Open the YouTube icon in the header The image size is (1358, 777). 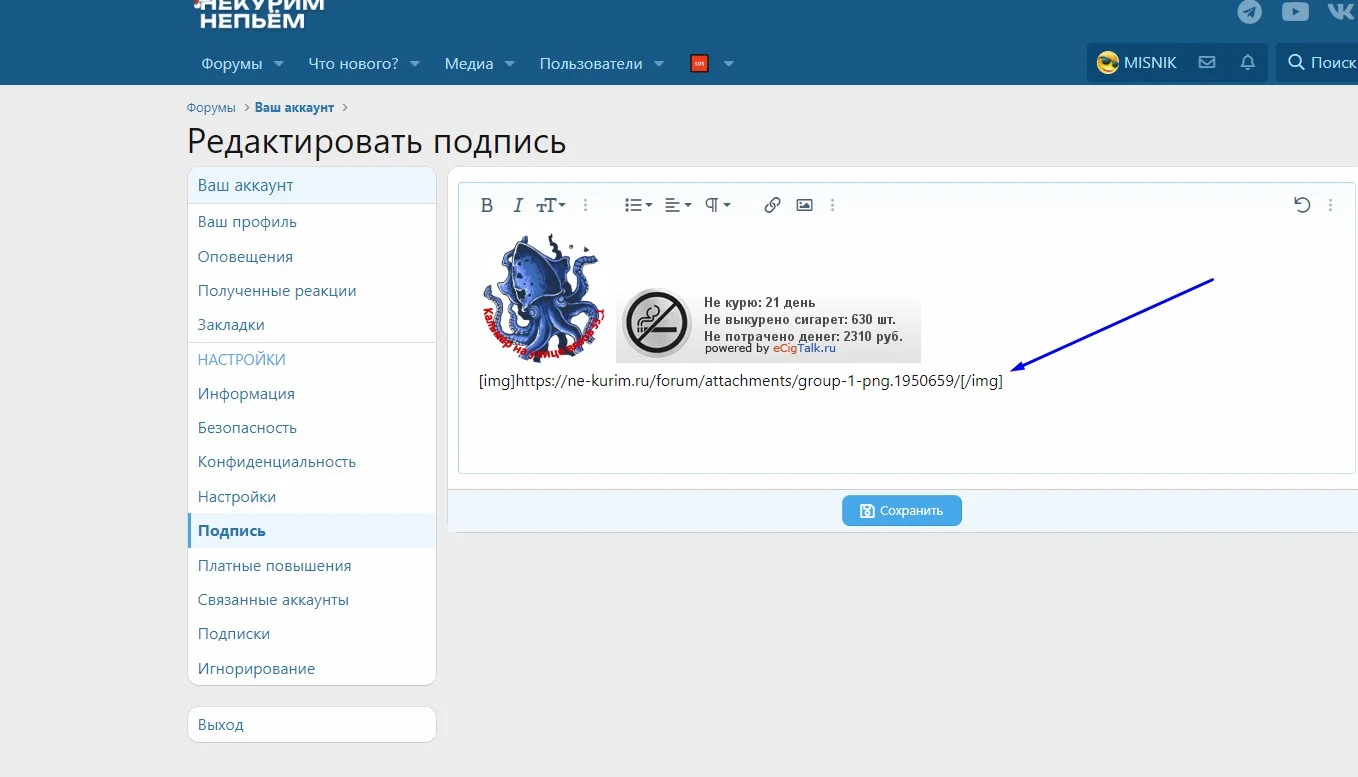[x=1294, y=12]
